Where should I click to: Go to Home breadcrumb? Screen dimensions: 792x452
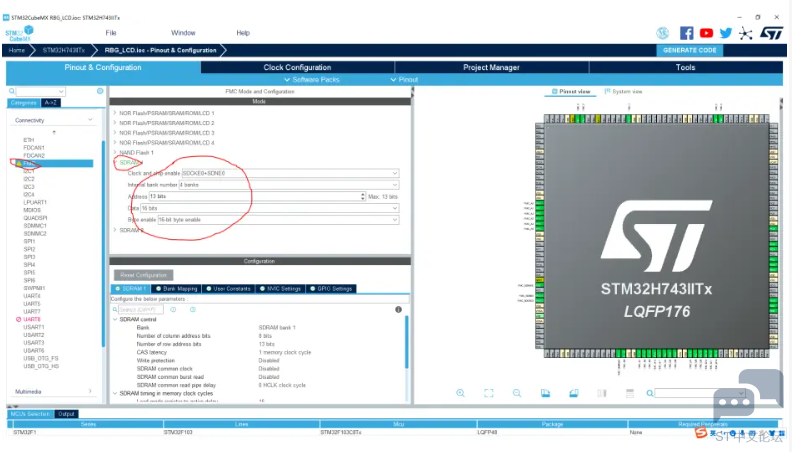(x=17, y=50)
